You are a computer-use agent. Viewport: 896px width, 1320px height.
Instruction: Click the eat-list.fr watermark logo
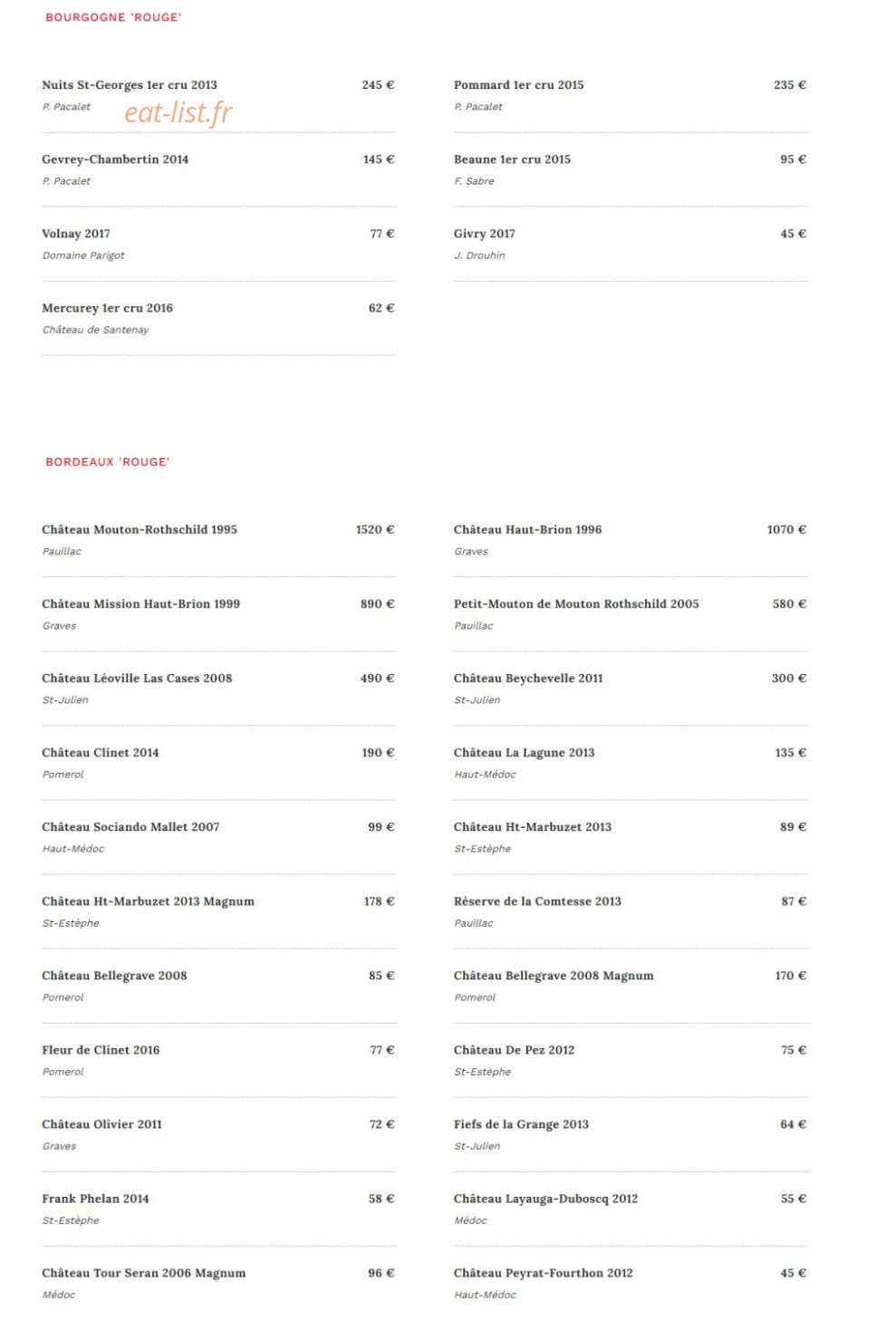(178, 112)
